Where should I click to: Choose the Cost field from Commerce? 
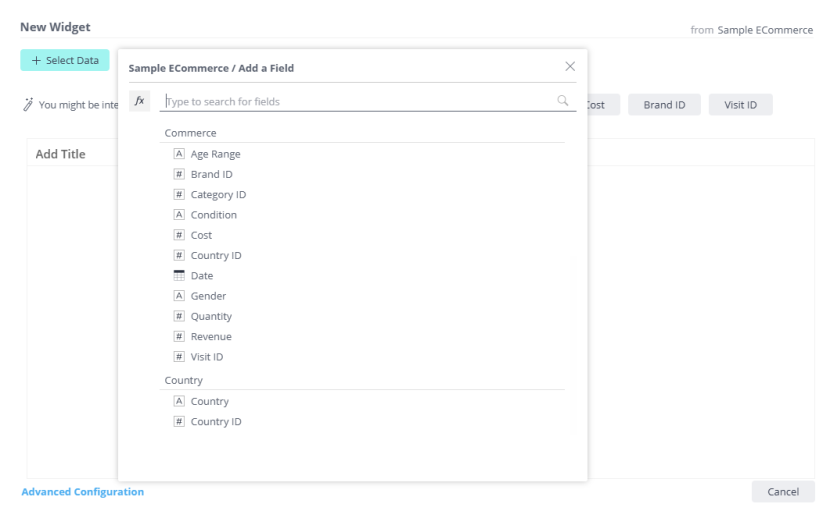201,235
